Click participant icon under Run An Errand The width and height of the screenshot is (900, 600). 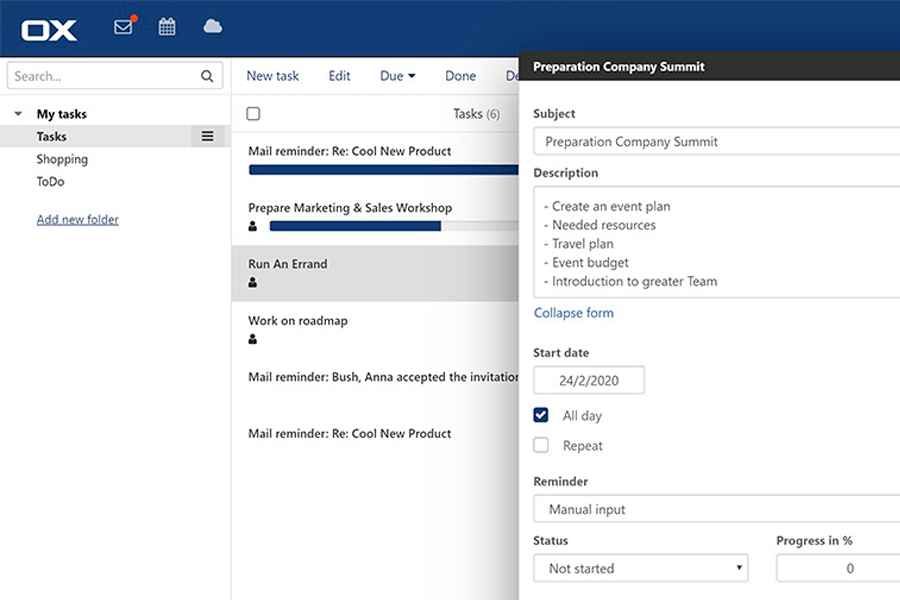[252, 283]
